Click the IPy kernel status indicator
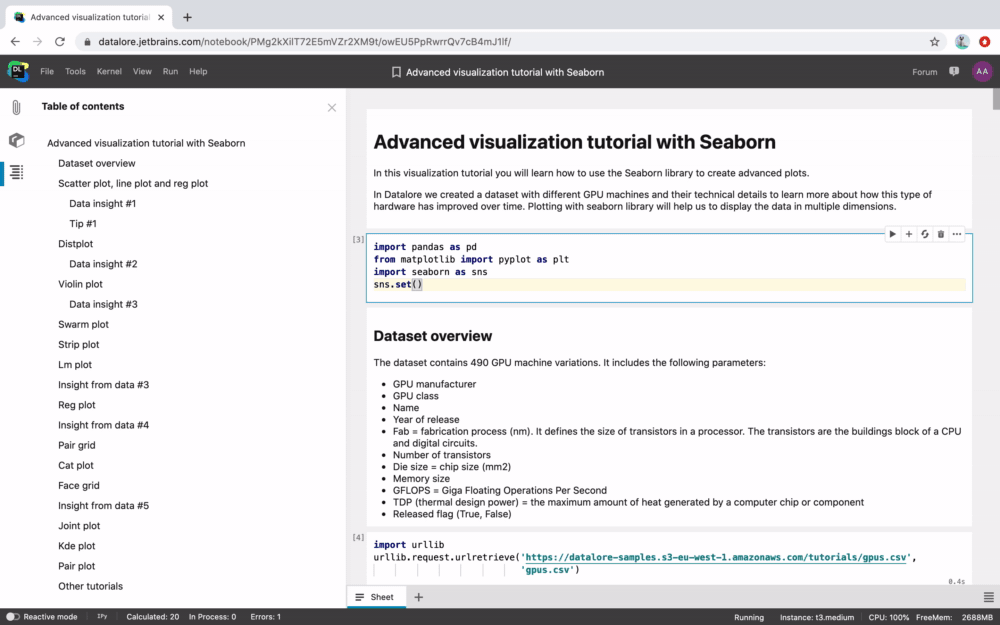Screen dimensions: 1000x625 (x=102, y=617)
